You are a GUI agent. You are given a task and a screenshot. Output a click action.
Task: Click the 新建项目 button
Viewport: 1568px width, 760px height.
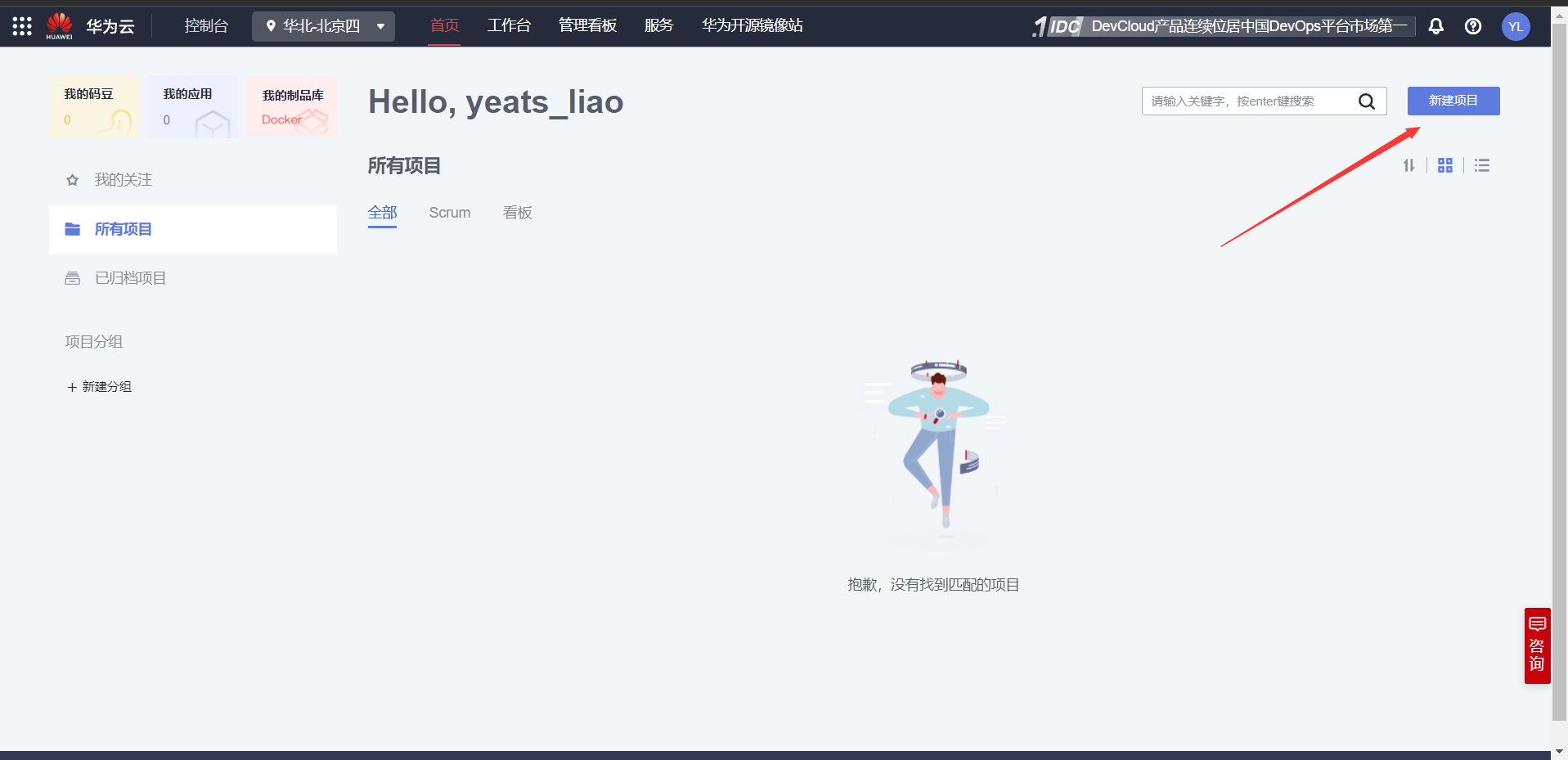click(1453, 101)
